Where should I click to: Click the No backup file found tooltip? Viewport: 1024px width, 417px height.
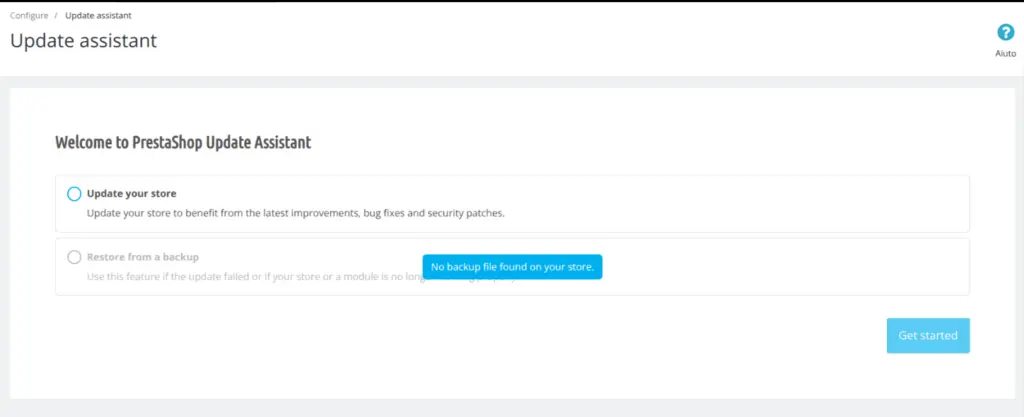pyautogui.click(x=512, y=267)
